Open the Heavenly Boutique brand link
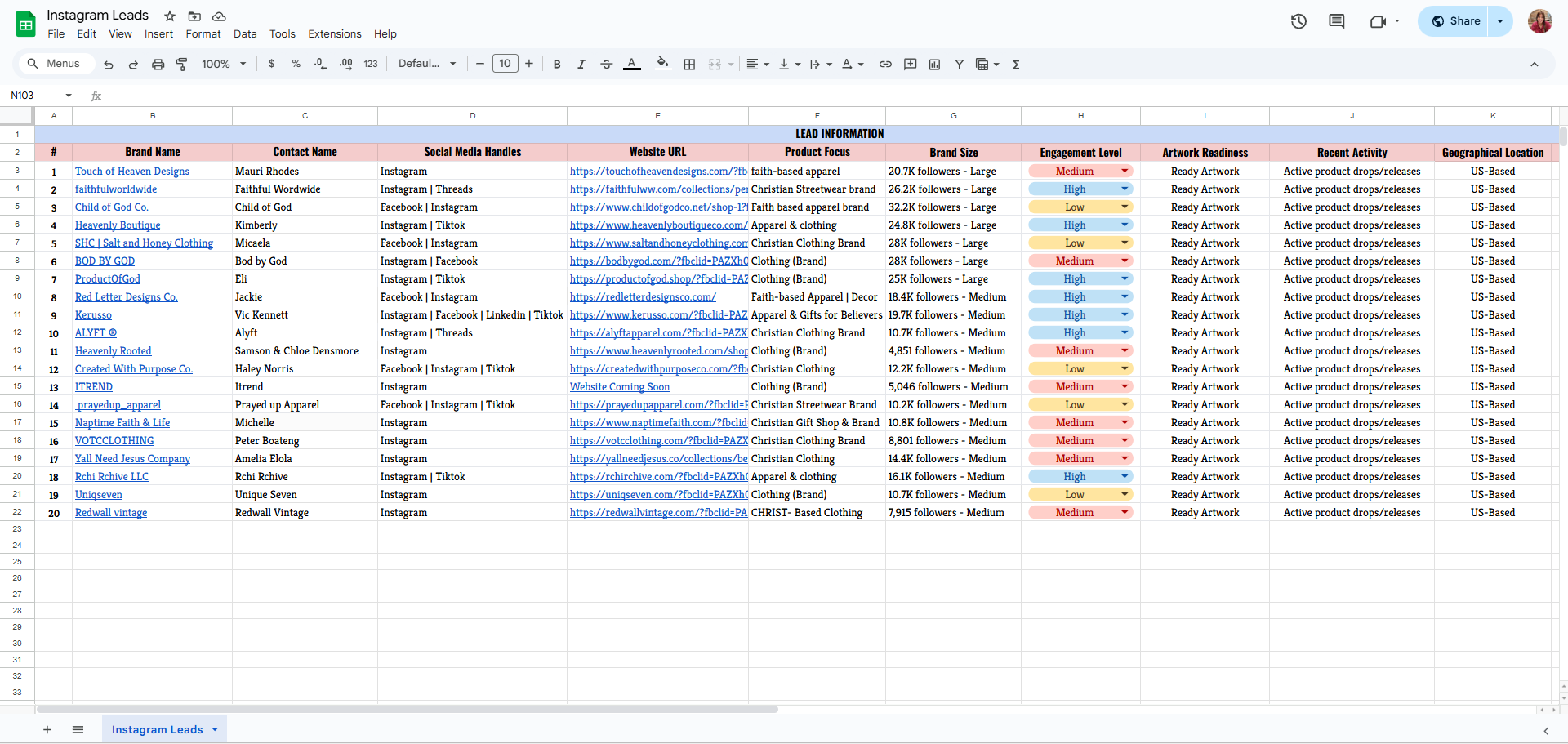This screenshot has height=744, width=1568. point(118,225)
